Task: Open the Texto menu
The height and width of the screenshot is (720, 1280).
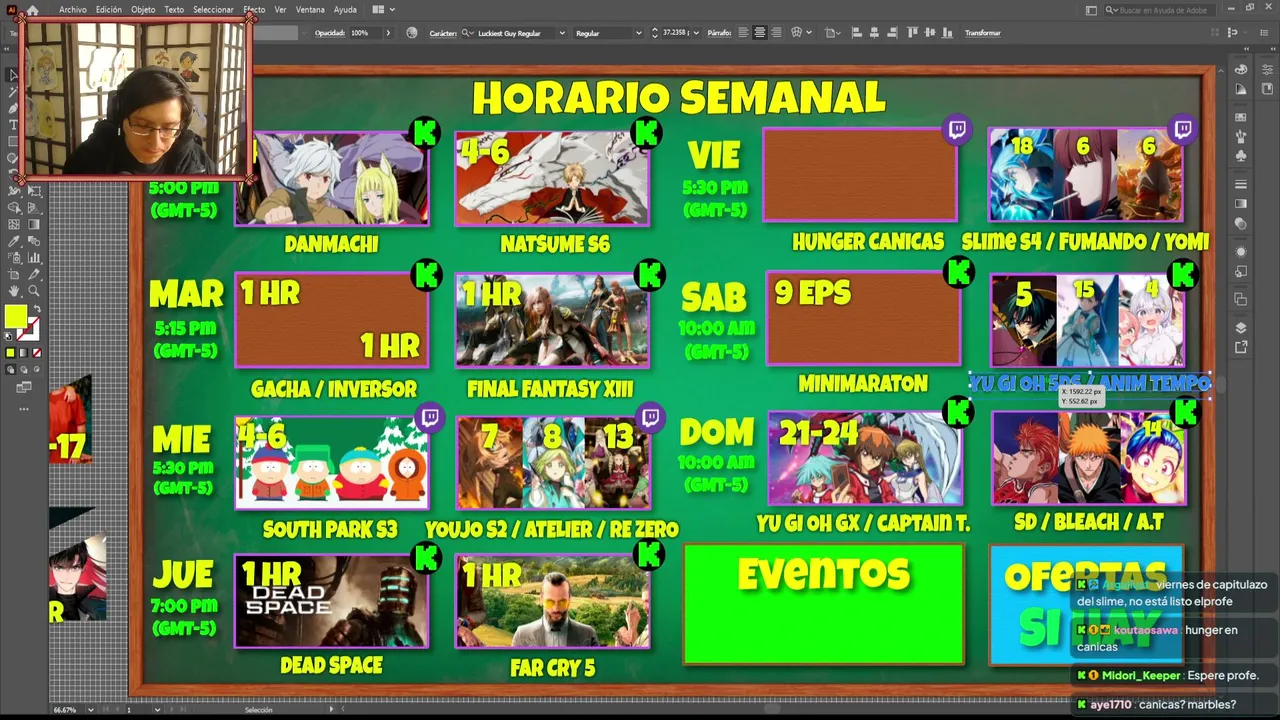Action: (174, 9)
